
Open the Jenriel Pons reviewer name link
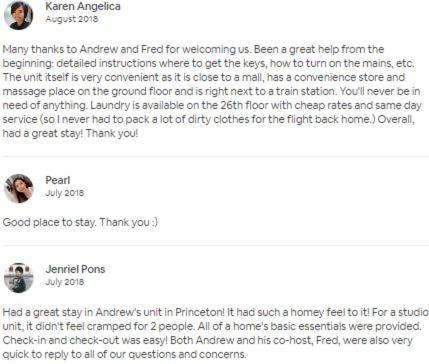pos(75,269)
